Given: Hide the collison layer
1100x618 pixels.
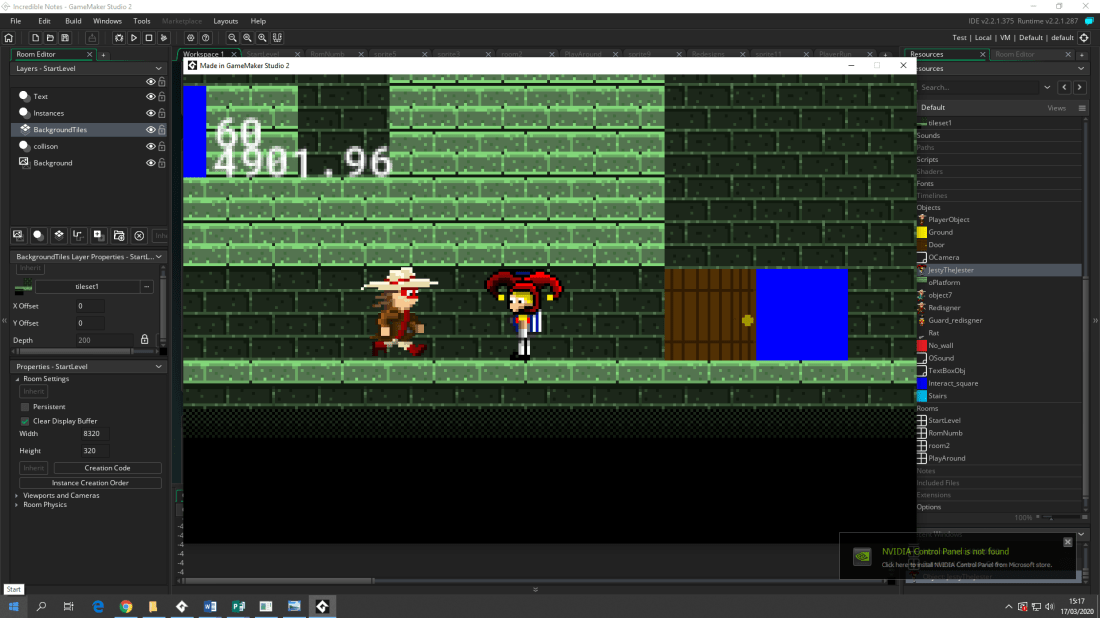Looking at the screenshot, I should pos(150,146).
